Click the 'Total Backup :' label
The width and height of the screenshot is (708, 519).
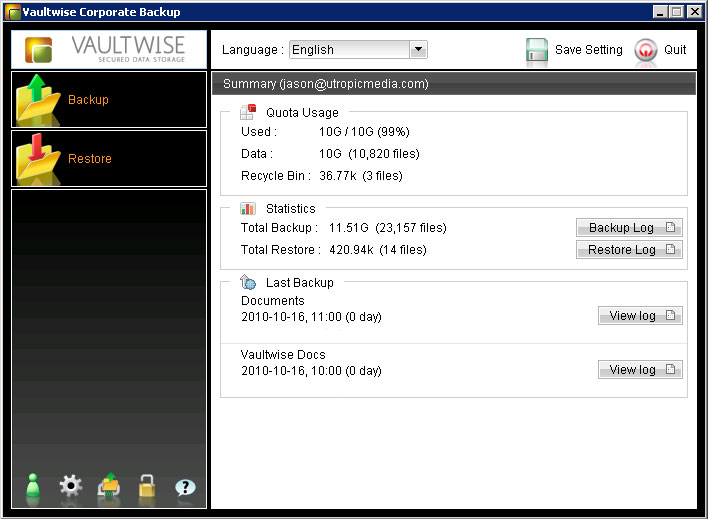(x=279, y=228)
